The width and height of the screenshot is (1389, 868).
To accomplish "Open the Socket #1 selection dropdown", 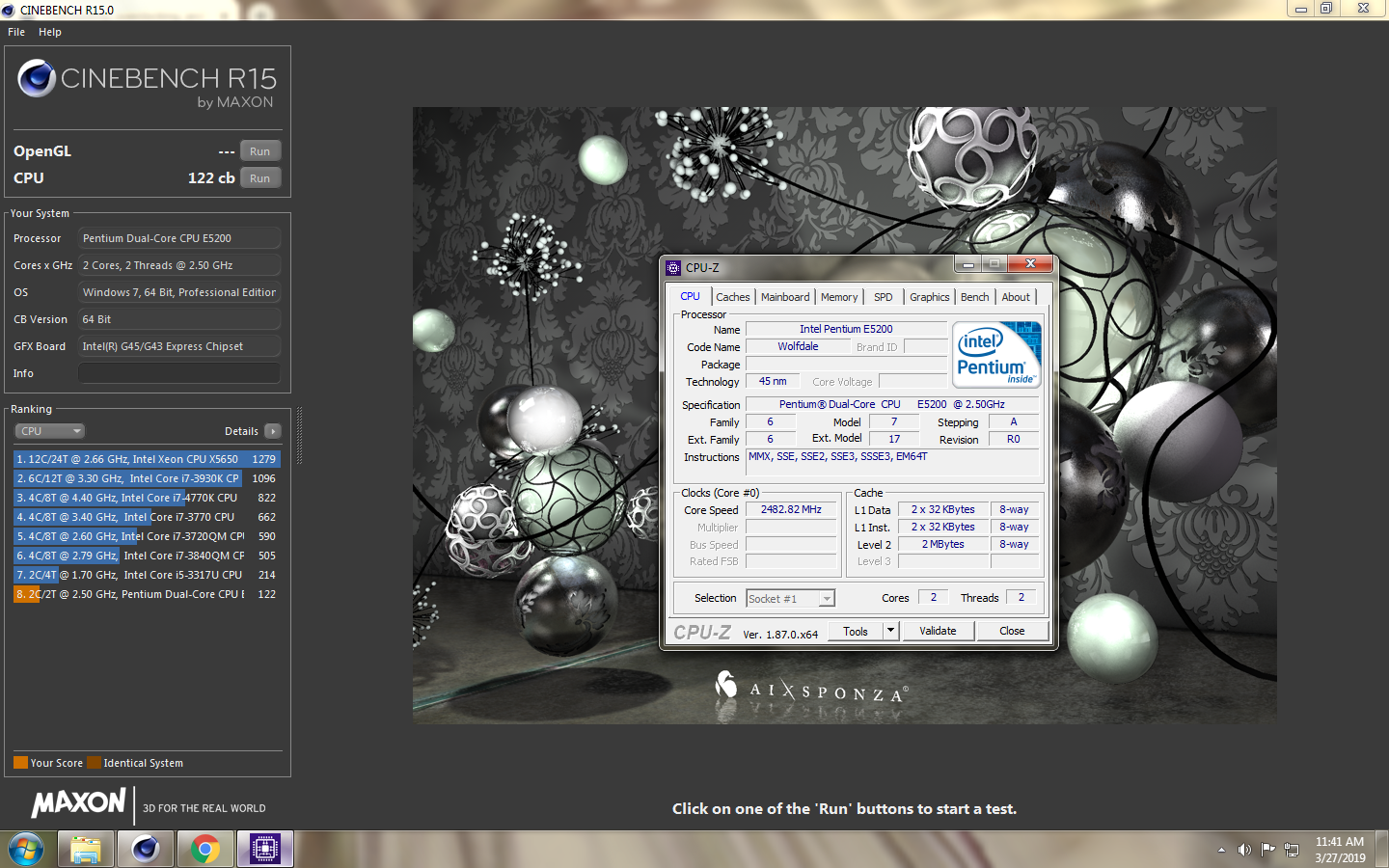I will pos(790,599).
